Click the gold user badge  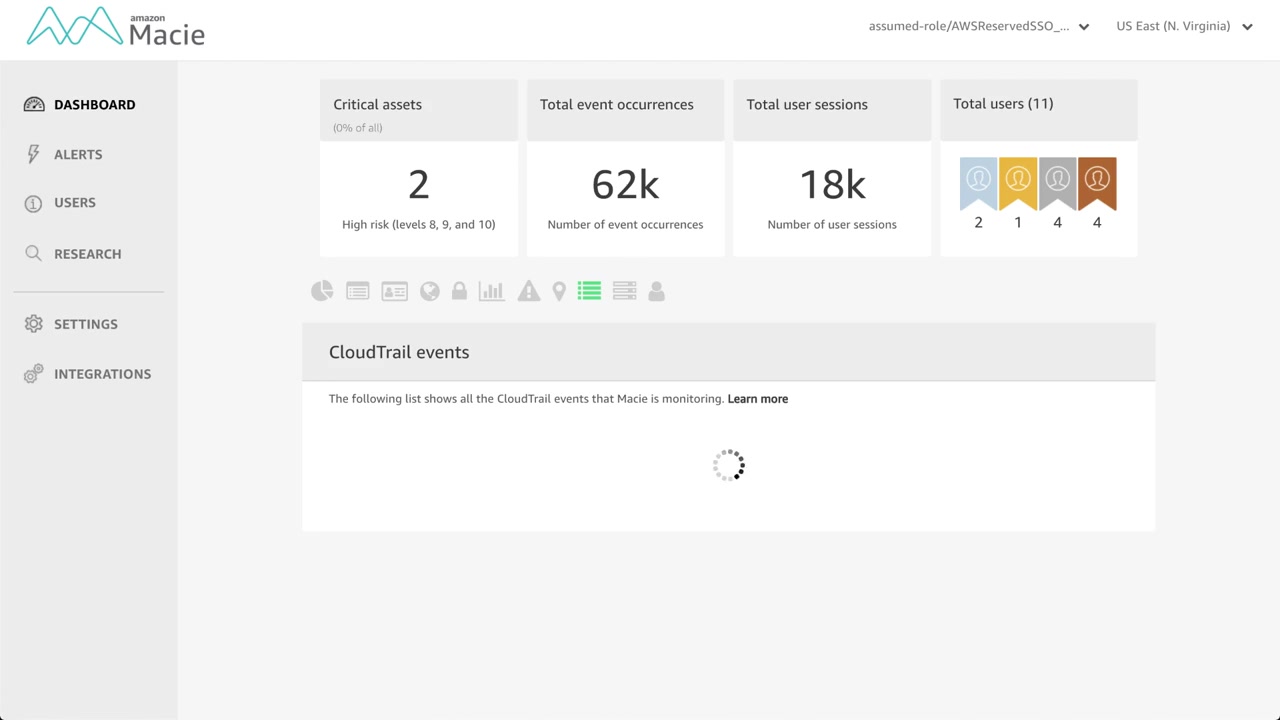coord(1018,184)
